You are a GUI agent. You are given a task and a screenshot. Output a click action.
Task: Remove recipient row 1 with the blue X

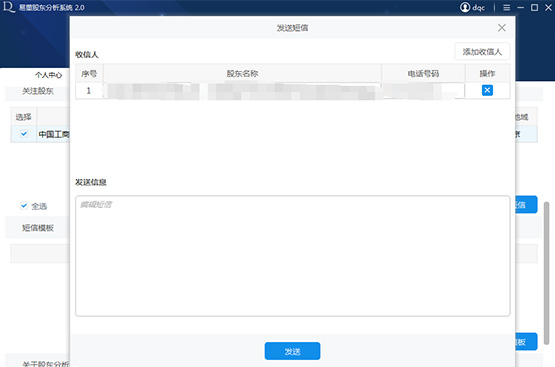487,90
